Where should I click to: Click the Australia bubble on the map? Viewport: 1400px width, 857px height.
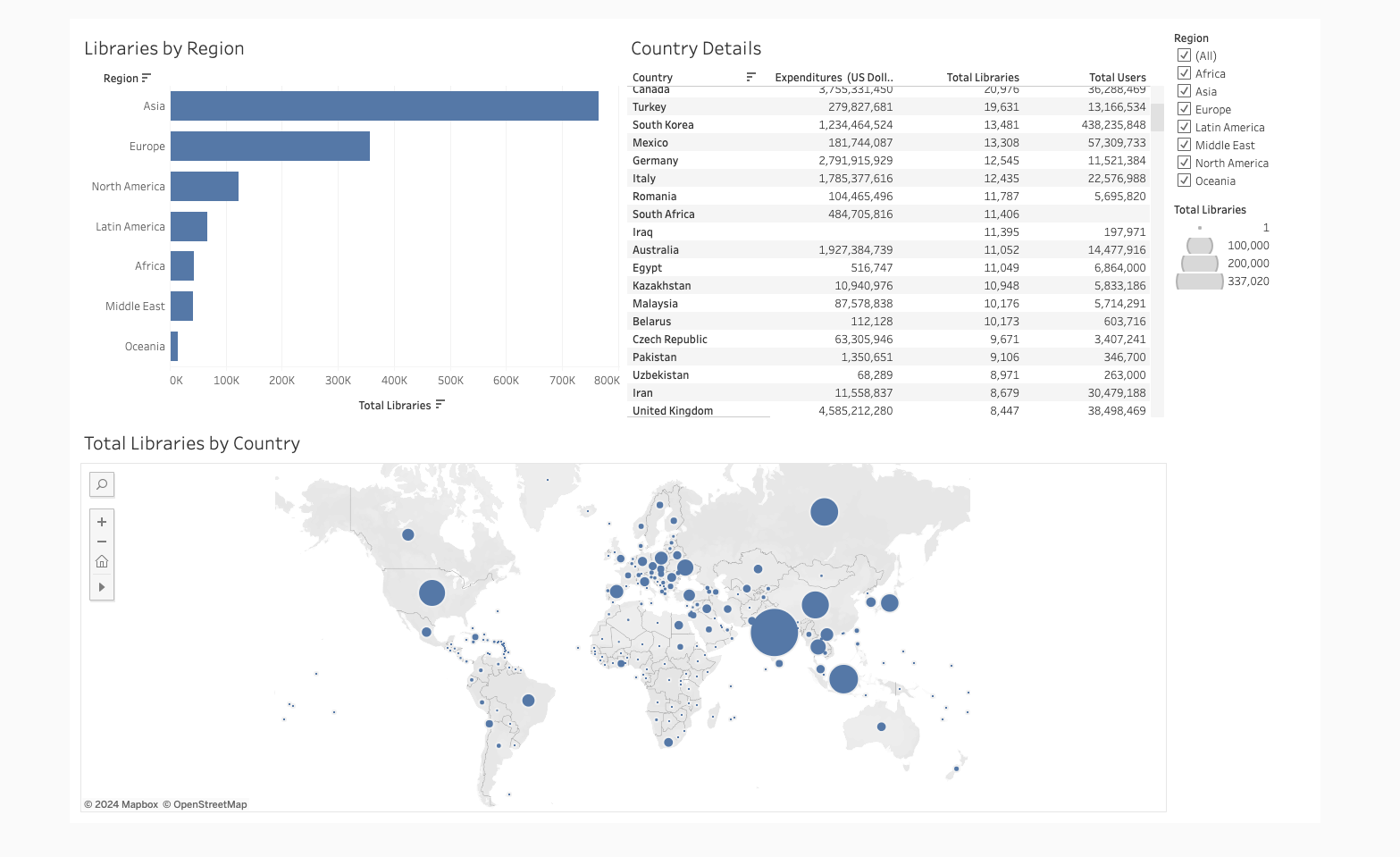(881, 727)
